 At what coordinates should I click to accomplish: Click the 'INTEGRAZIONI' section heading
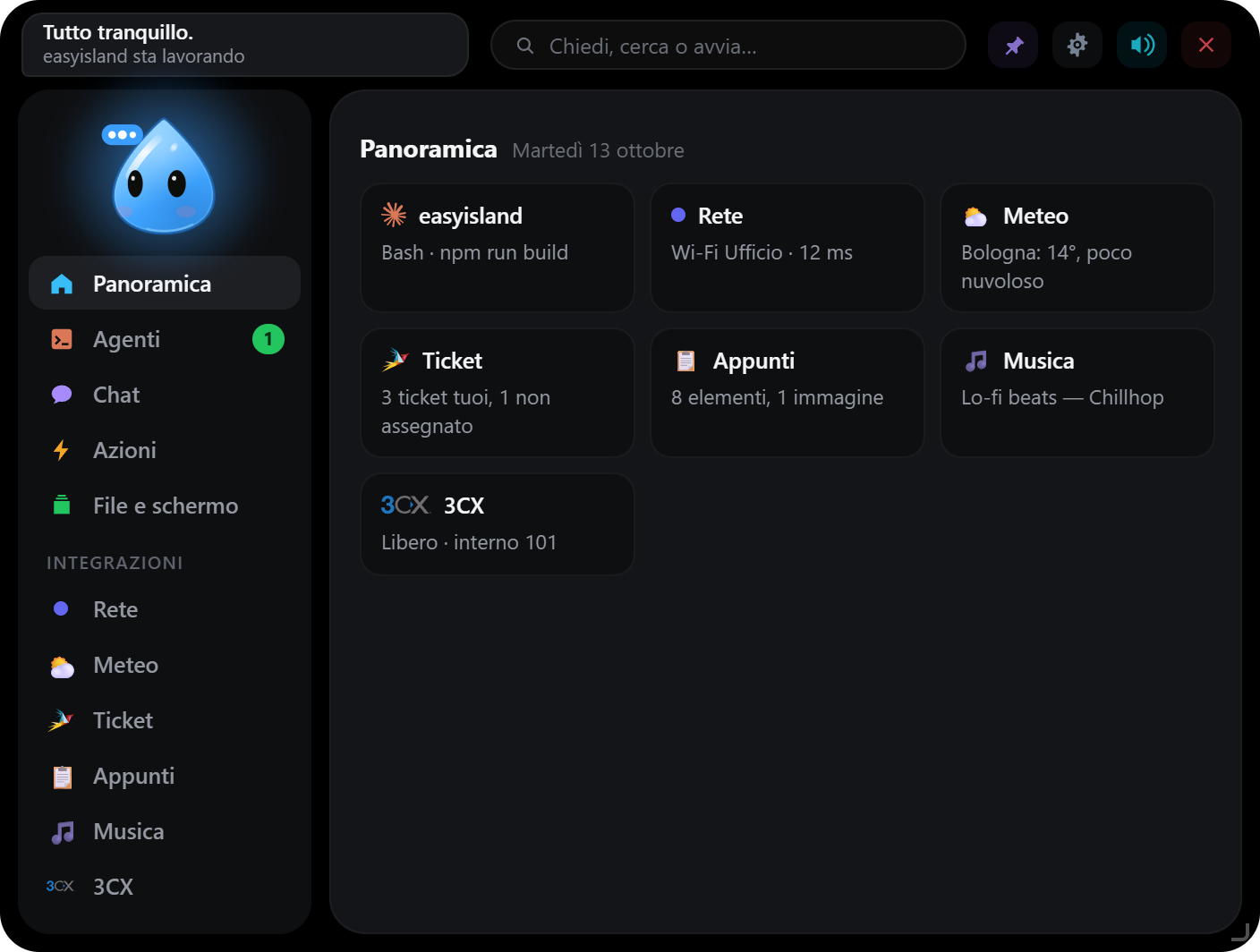[x=115, y=563]
